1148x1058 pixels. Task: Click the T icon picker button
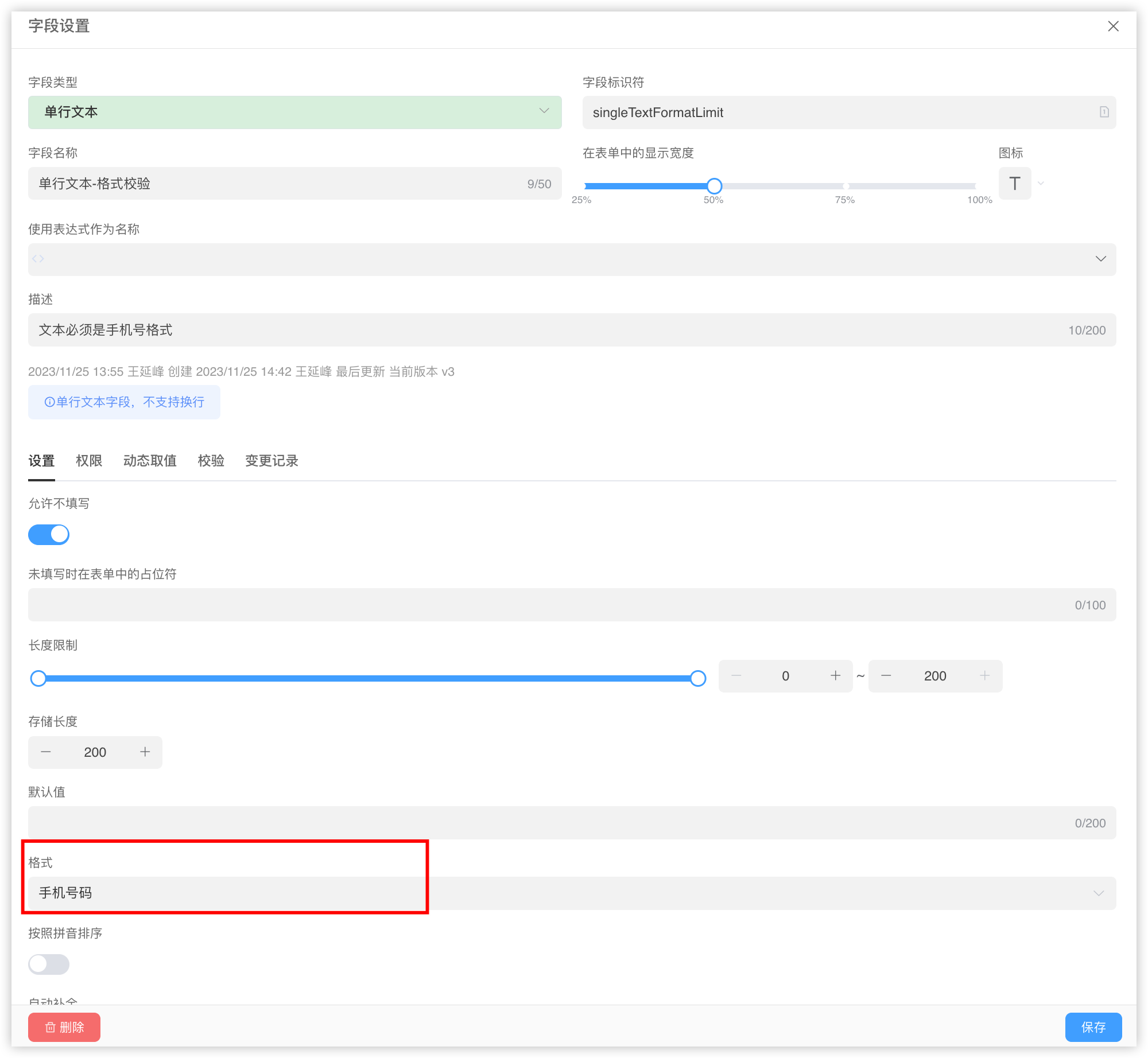(x=1014, y=184)
